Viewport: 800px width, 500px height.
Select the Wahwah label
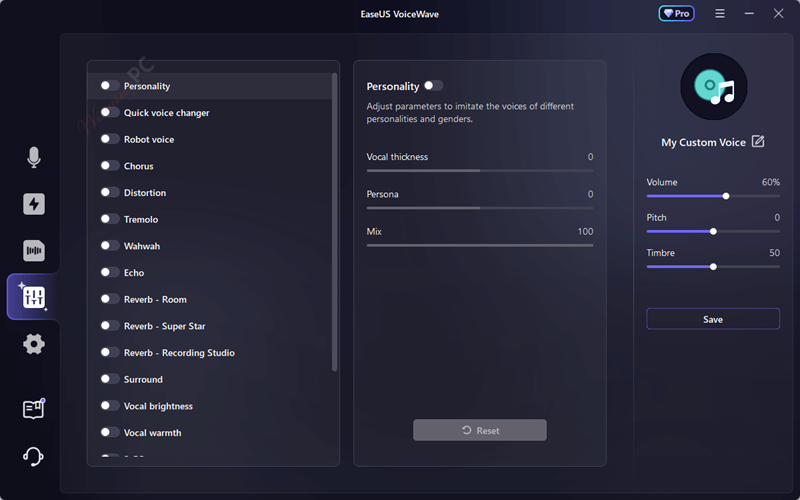tap(142, 246)
